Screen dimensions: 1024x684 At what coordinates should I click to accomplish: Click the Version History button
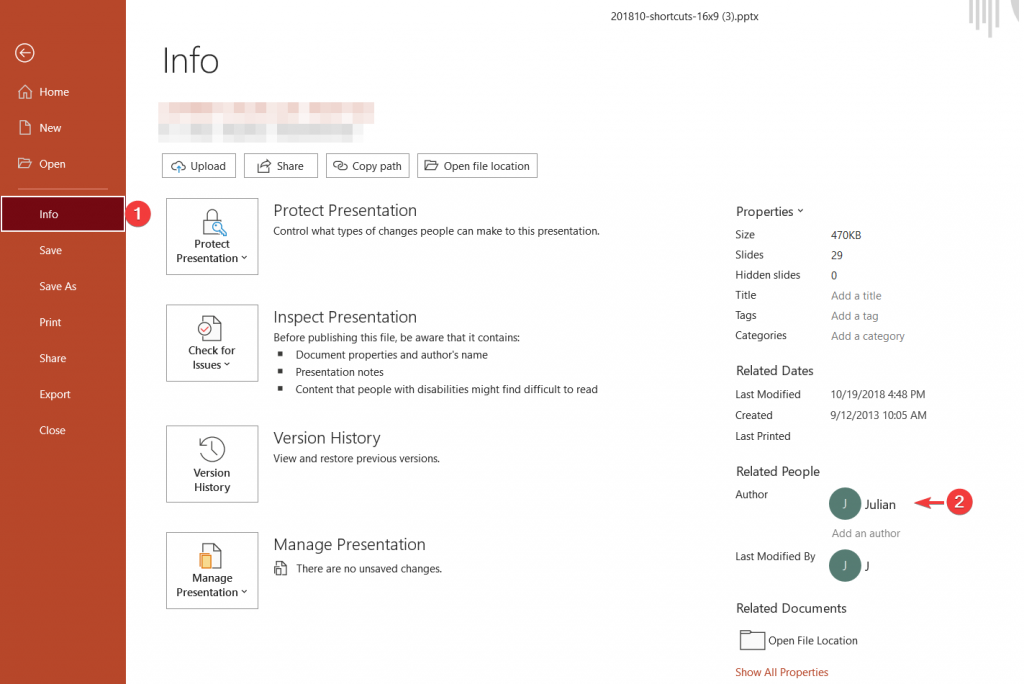pyautogui.click(x=212, y=464)
